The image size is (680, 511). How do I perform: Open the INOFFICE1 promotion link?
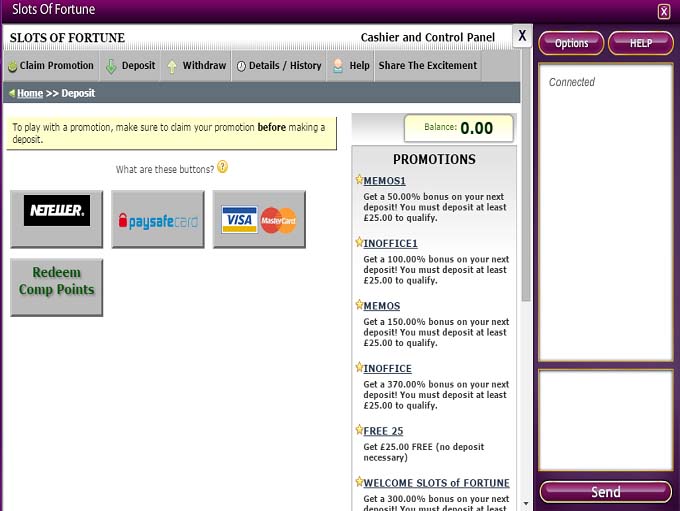tap(390, 243)
